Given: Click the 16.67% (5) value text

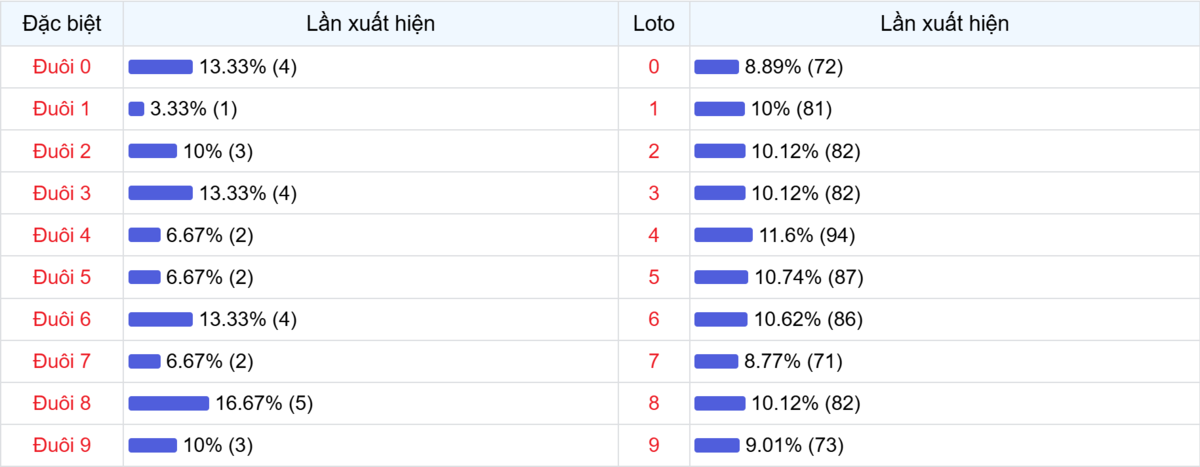Looking at the screenshot, I should click(x=264, y=403).
